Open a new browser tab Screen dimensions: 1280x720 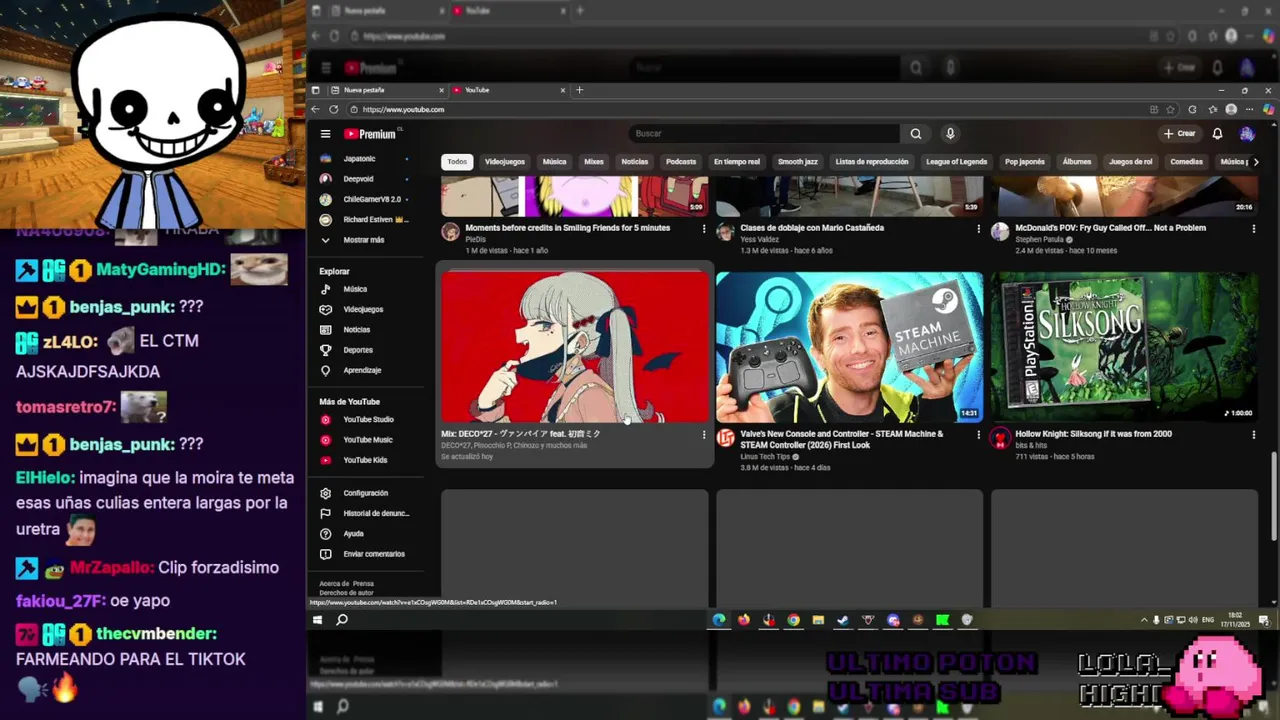coord(580,90)
